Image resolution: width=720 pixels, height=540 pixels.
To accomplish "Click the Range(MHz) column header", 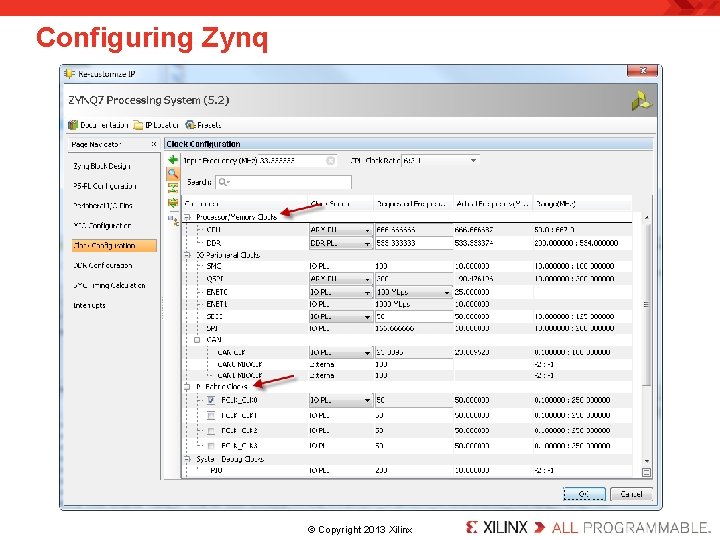I will click(x=582, y=204).
